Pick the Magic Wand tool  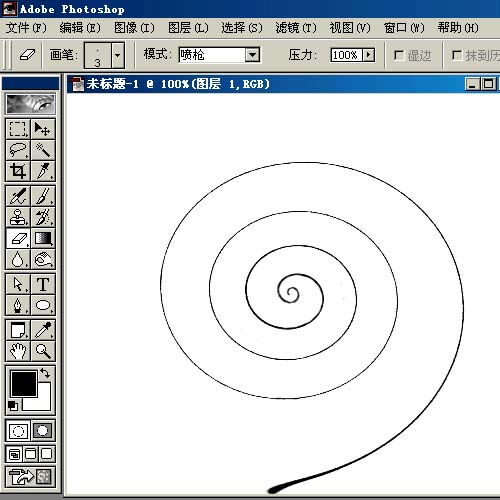[x=43, y=150]
